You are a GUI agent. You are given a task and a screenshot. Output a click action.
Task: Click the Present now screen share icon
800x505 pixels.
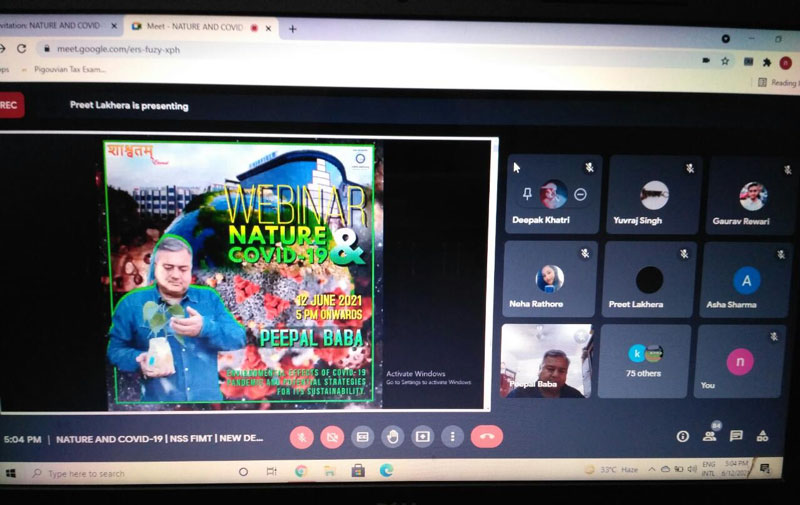423,437
